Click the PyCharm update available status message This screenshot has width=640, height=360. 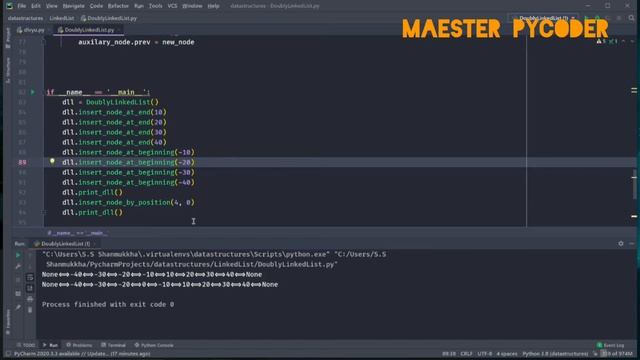82,354
